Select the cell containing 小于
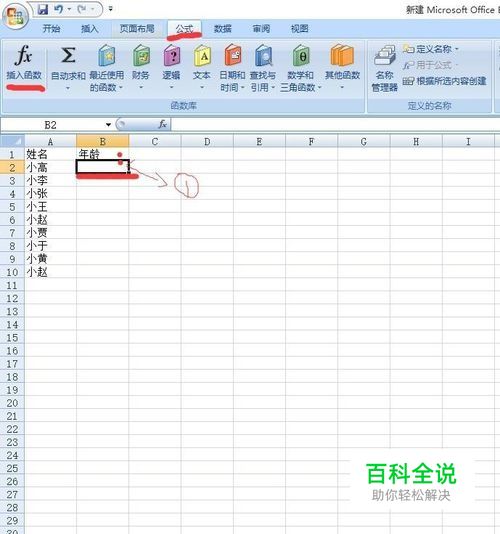Screen dimensions: 500x534 [x=50, y=246]
